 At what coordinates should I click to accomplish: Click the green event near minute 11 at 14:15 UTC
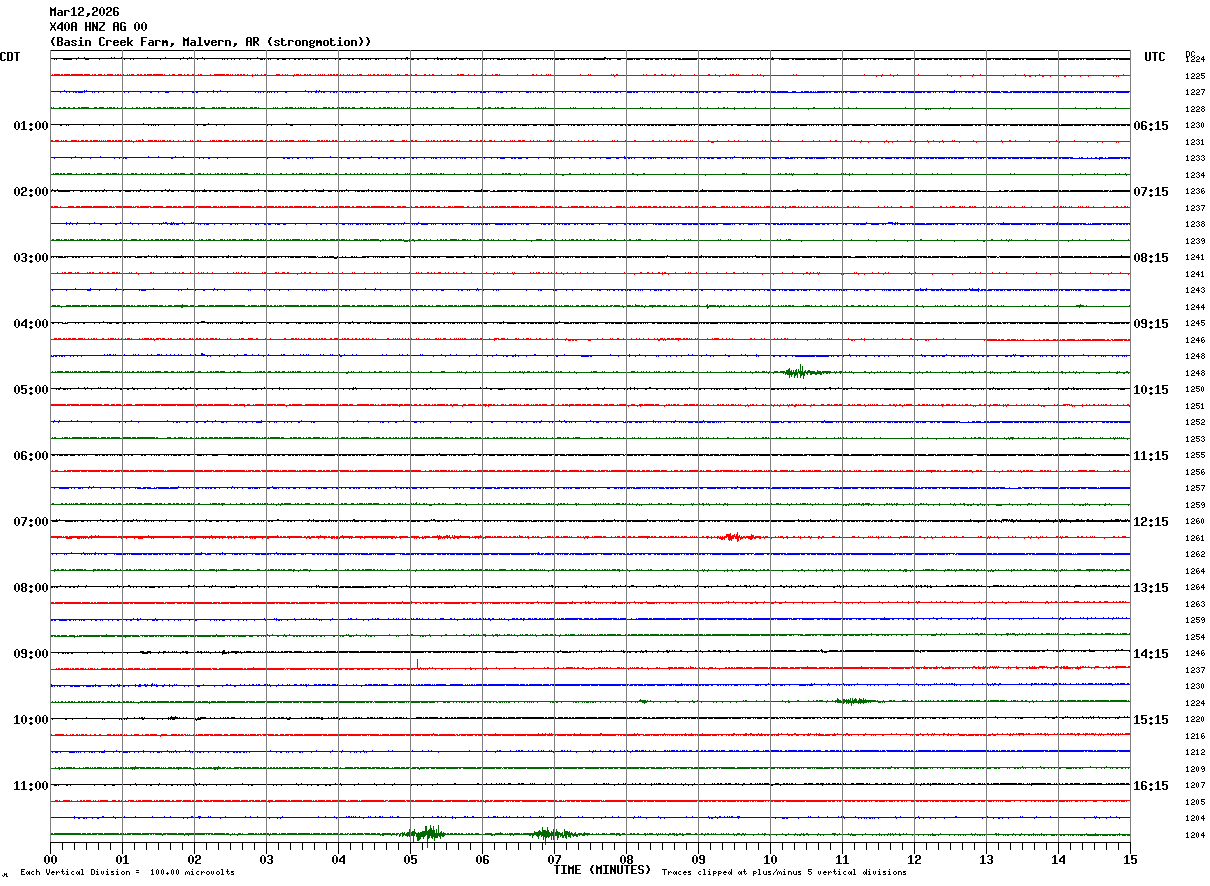coord(858,701)
